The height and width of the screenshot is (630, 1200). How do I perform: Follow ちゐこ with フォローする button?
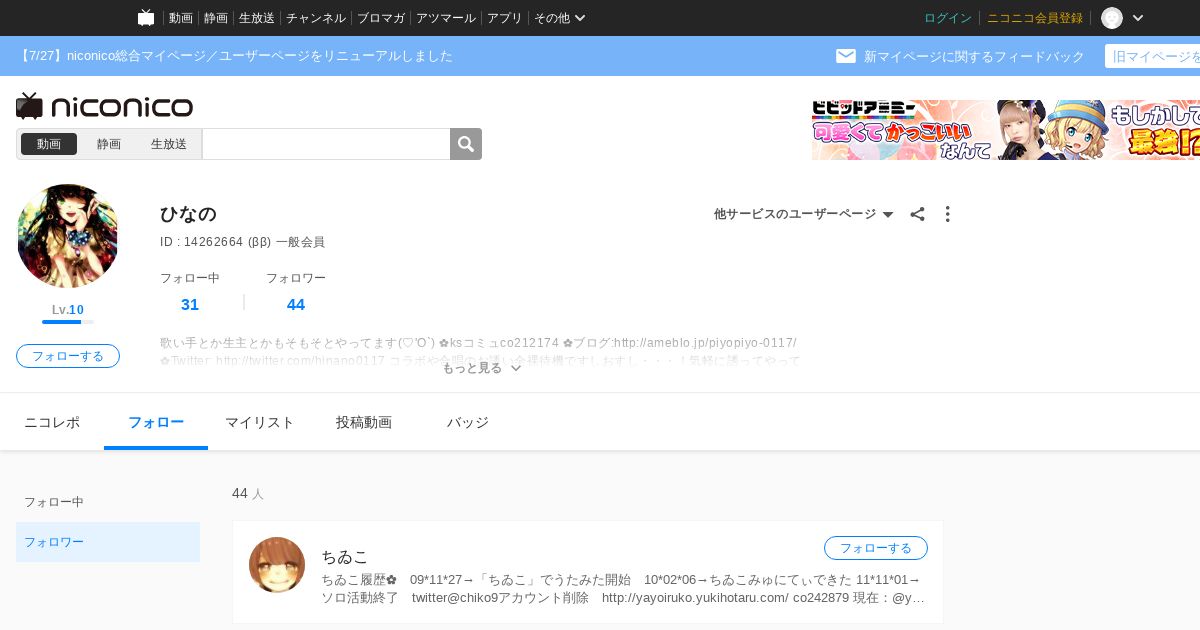tap(876, 548)
